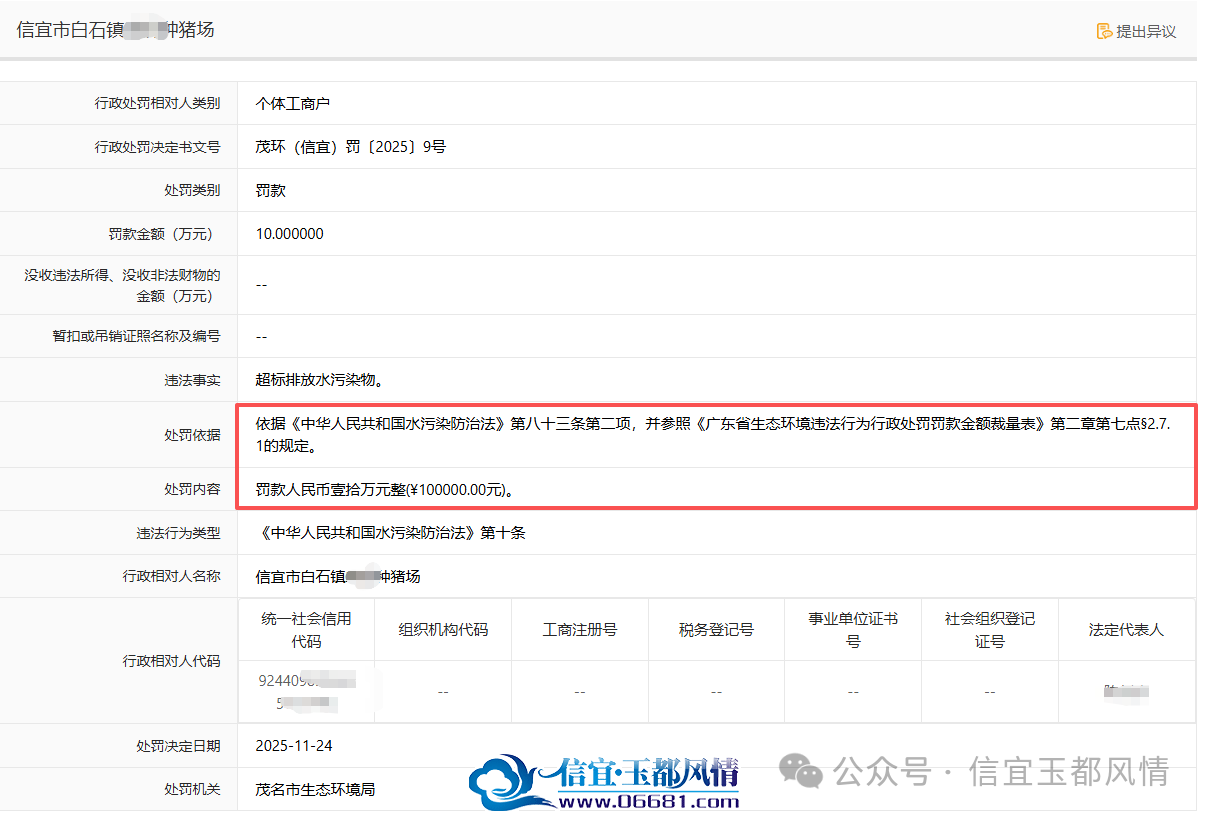This screenshot has height=819, width=1208.
Task: Click the 行政处罚决定书文号 label
Action: click(x=157, y=147)
